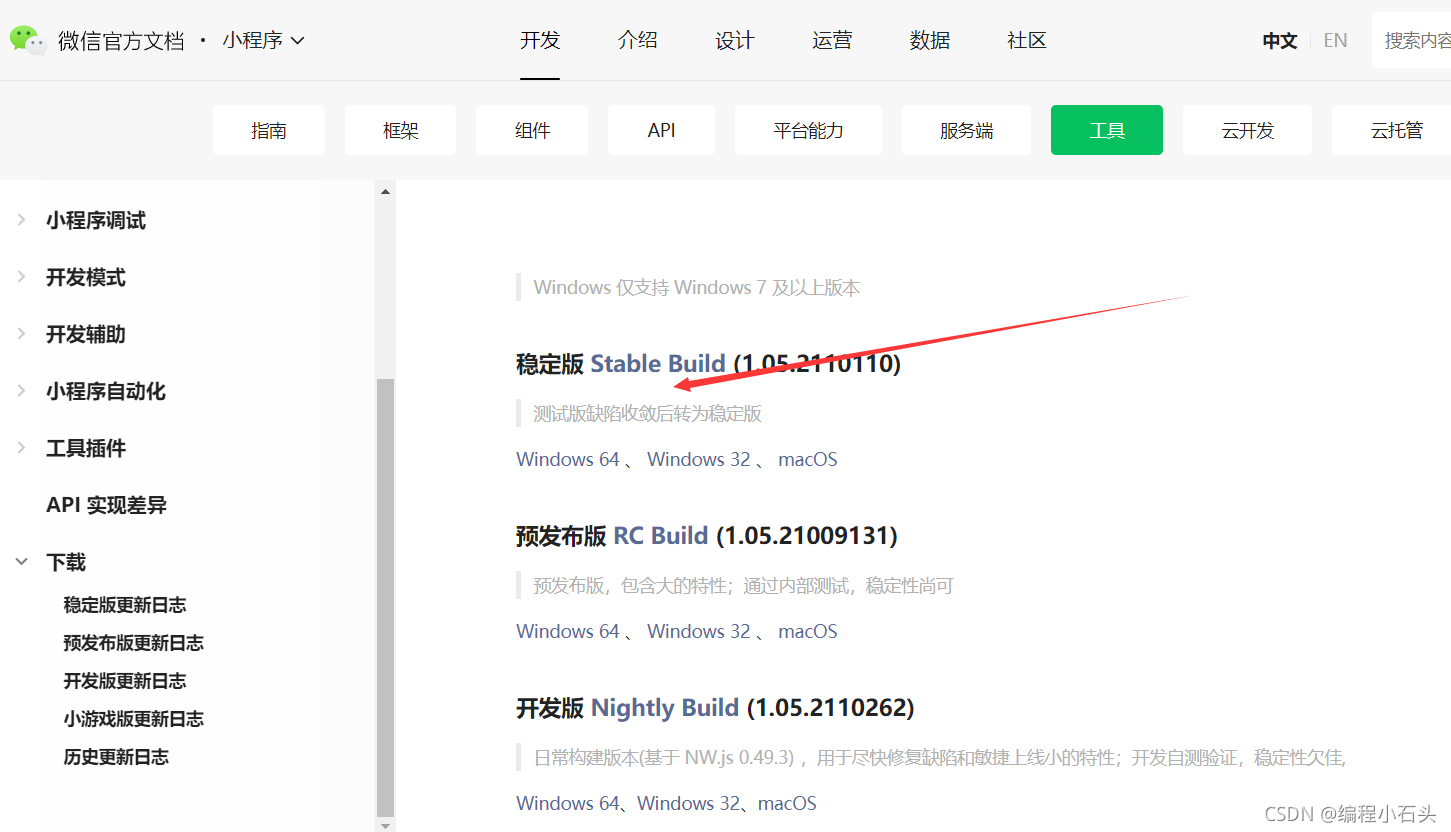Expand 小程序调试 sidebar chevron
Viewport: 1451px width, 832px height.
[21, 220]
